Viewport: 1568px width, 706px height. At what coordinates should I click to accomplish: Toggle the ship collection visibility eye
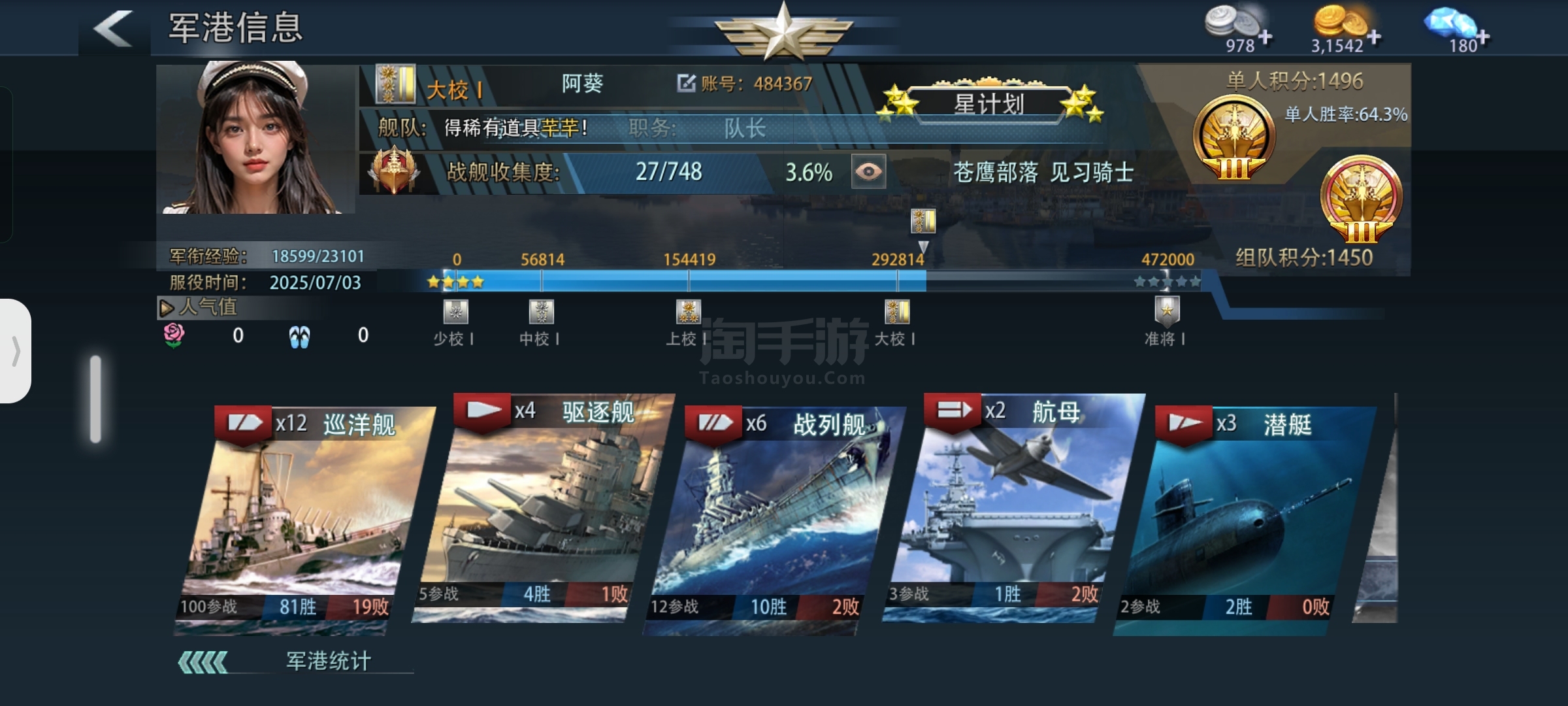(x=868, y=172)
